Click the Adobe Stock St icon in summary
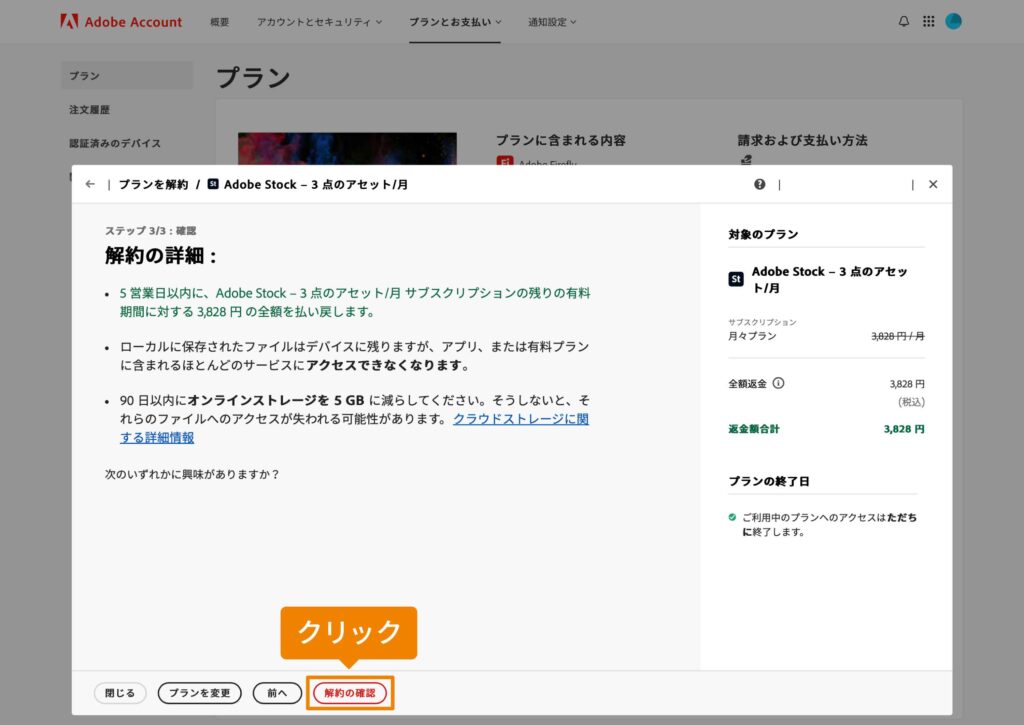 736,280
